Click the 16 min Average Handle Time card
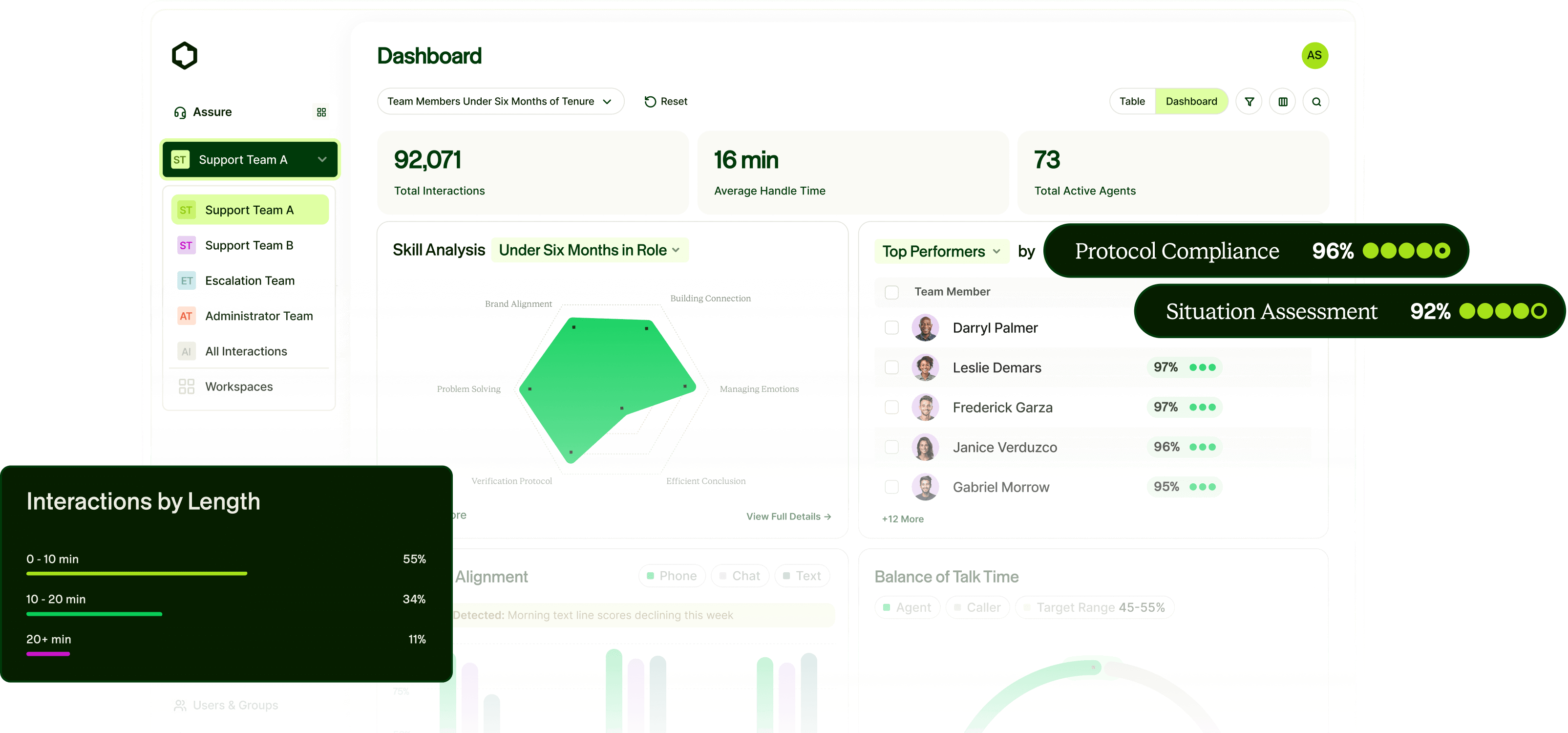This screenshot has height=733, width=1568. tap(853, 172)
